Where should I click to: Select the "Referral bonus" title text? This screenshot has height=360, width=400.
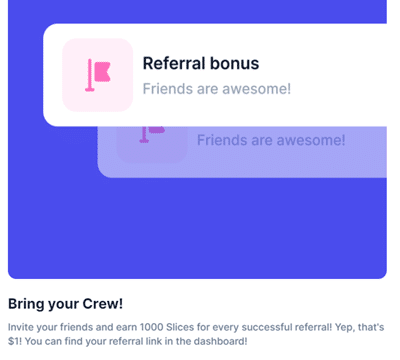point(201,63)
